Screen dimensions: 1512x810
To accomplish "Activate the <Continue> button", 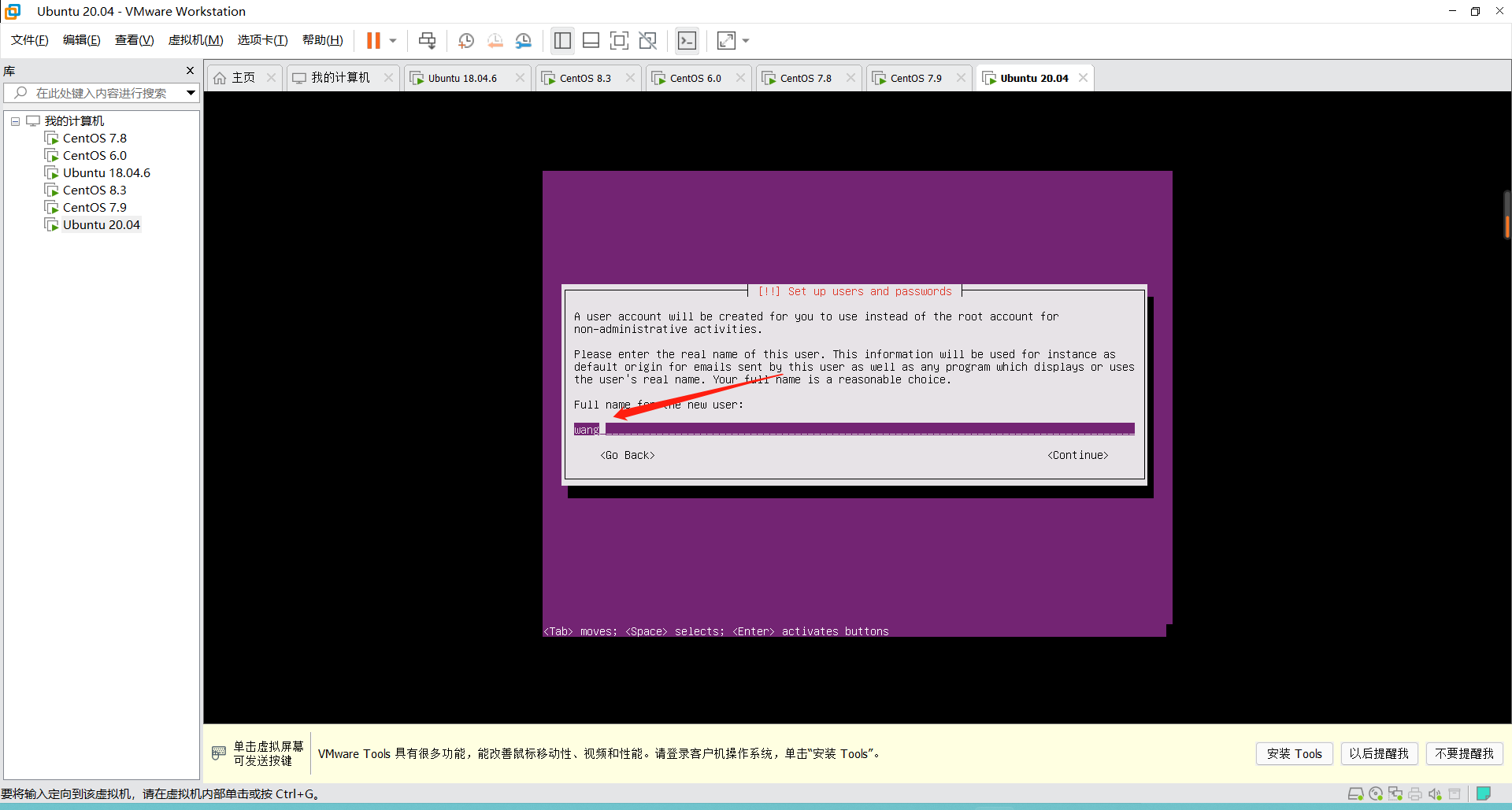I will pyautogui.click(x=1077, y=455).
